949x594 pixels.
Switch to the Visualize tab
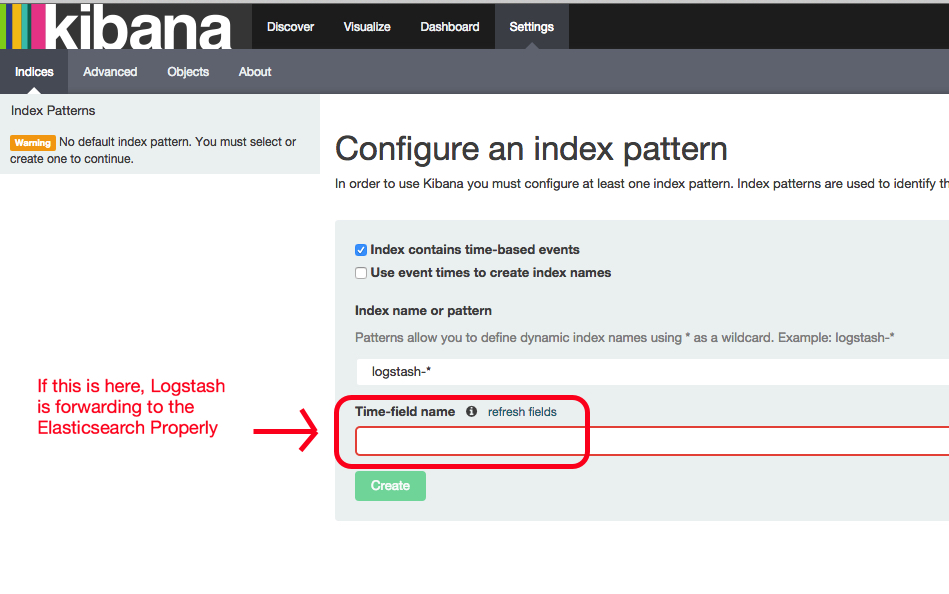point(367,27)
